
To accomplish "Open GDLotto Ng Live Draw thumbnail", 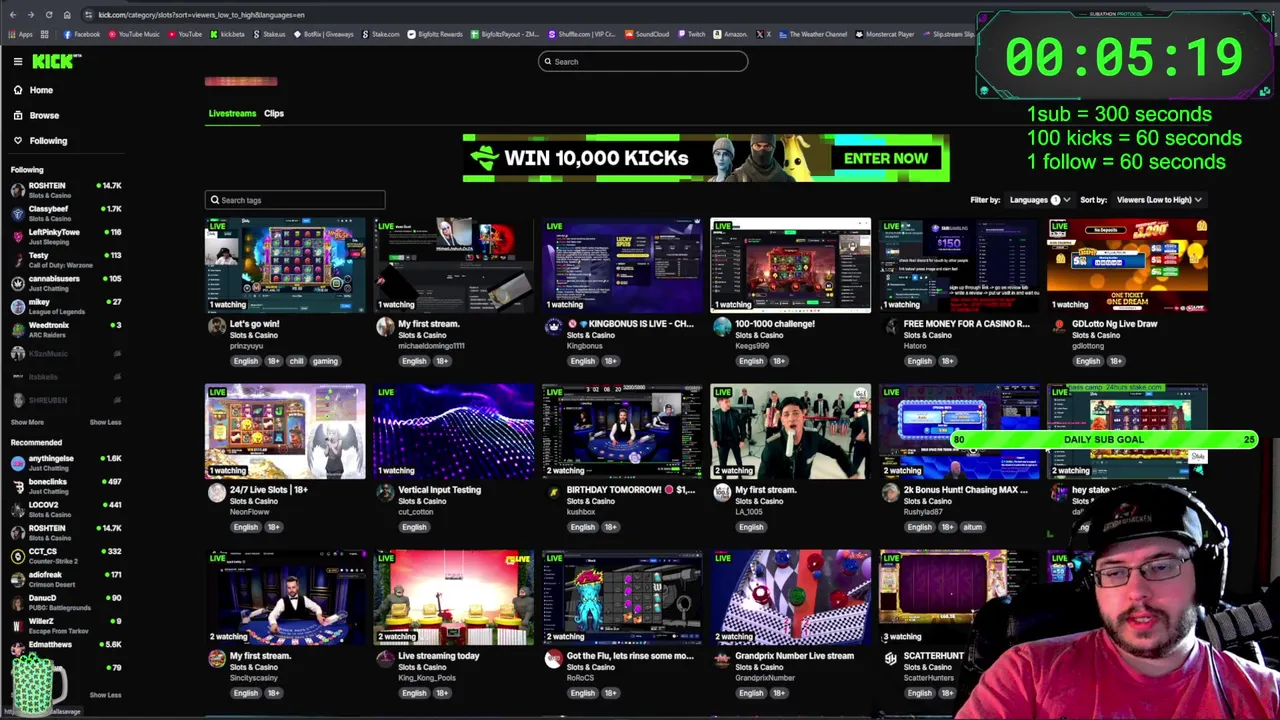I will pyautogui.click(x=1128, y=265).
